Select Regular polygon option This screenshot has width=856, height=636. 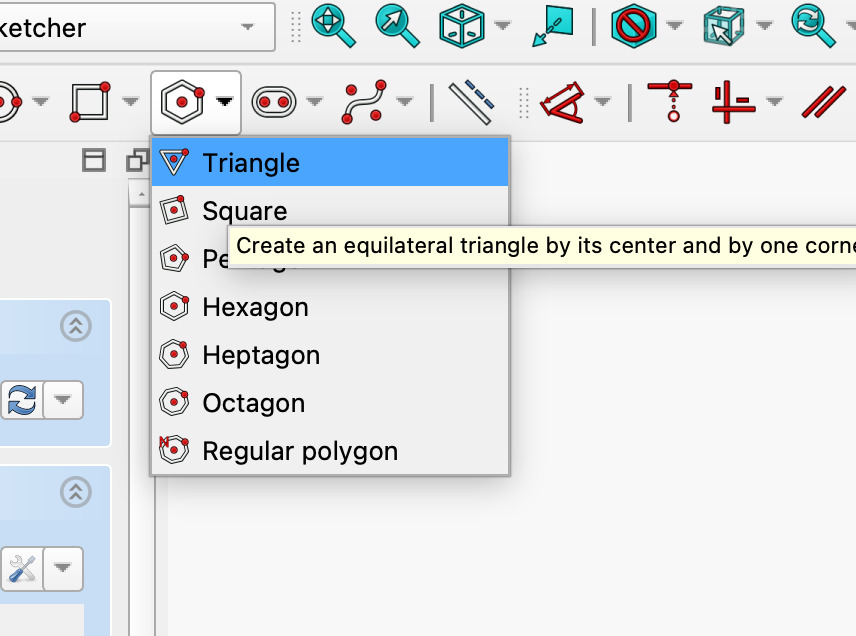(330, 451)
